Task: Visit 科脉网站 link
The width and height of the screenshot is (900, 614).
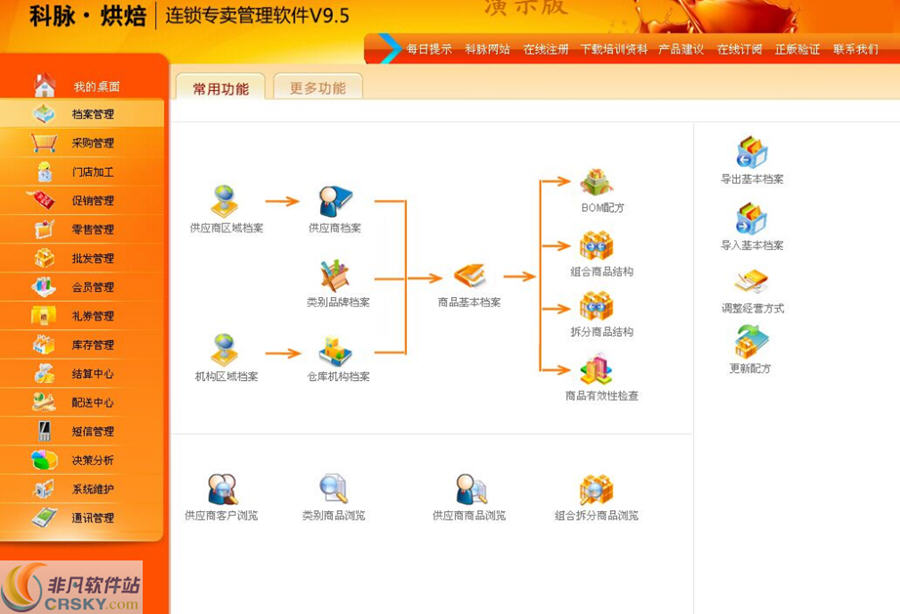Action: [x=487, y=49]
